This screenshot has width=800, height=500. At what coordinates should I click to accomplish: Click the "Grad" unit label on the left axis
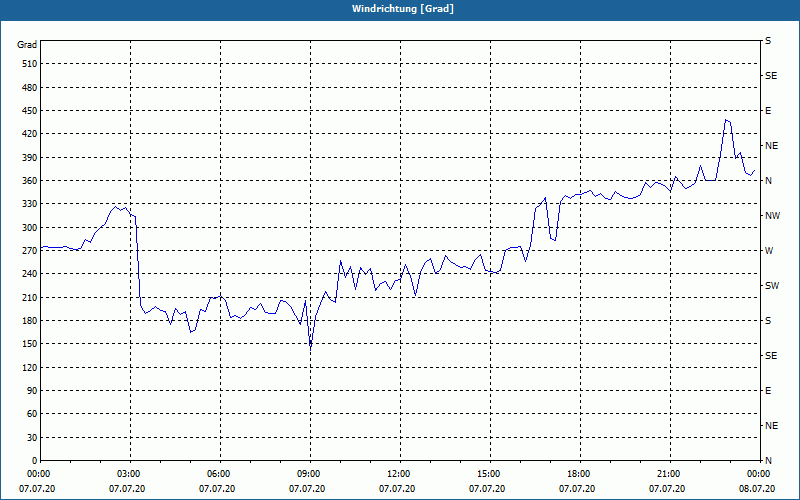pyautogui.click(x=27, y=45)
